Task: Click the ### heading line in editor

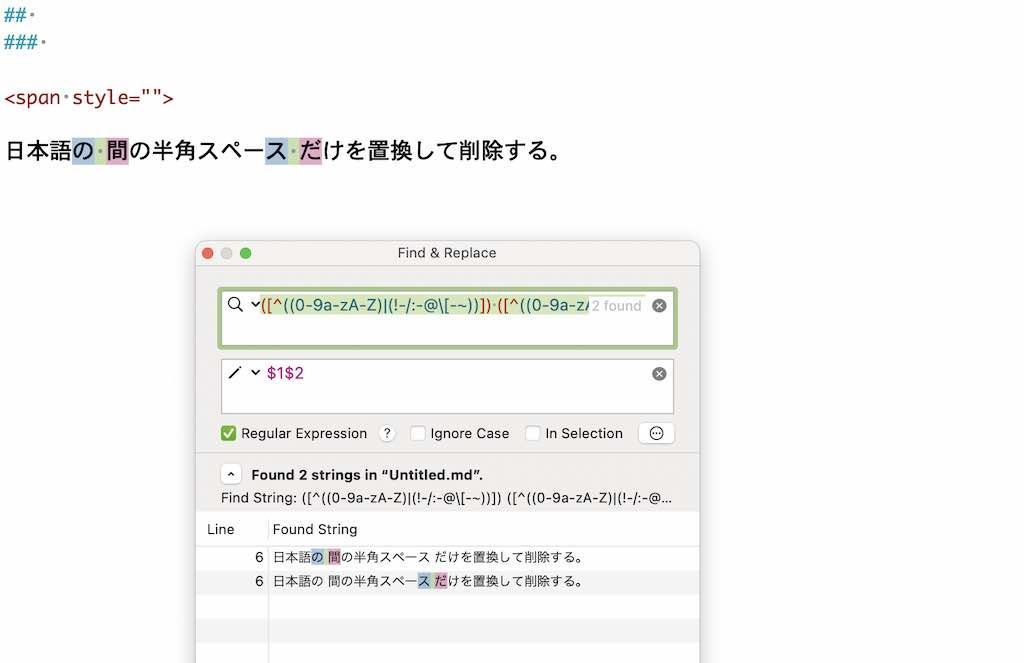Action: tap(24, 42)
